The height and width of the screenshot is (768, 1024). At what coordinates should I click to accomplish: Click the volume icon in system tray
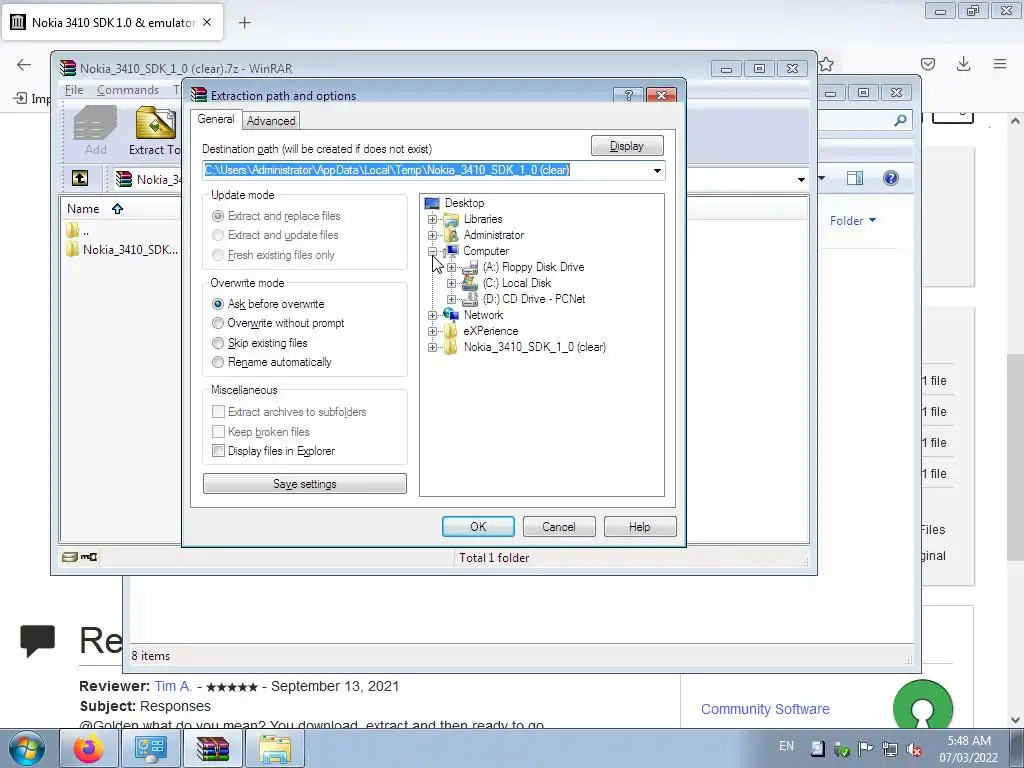914,749
